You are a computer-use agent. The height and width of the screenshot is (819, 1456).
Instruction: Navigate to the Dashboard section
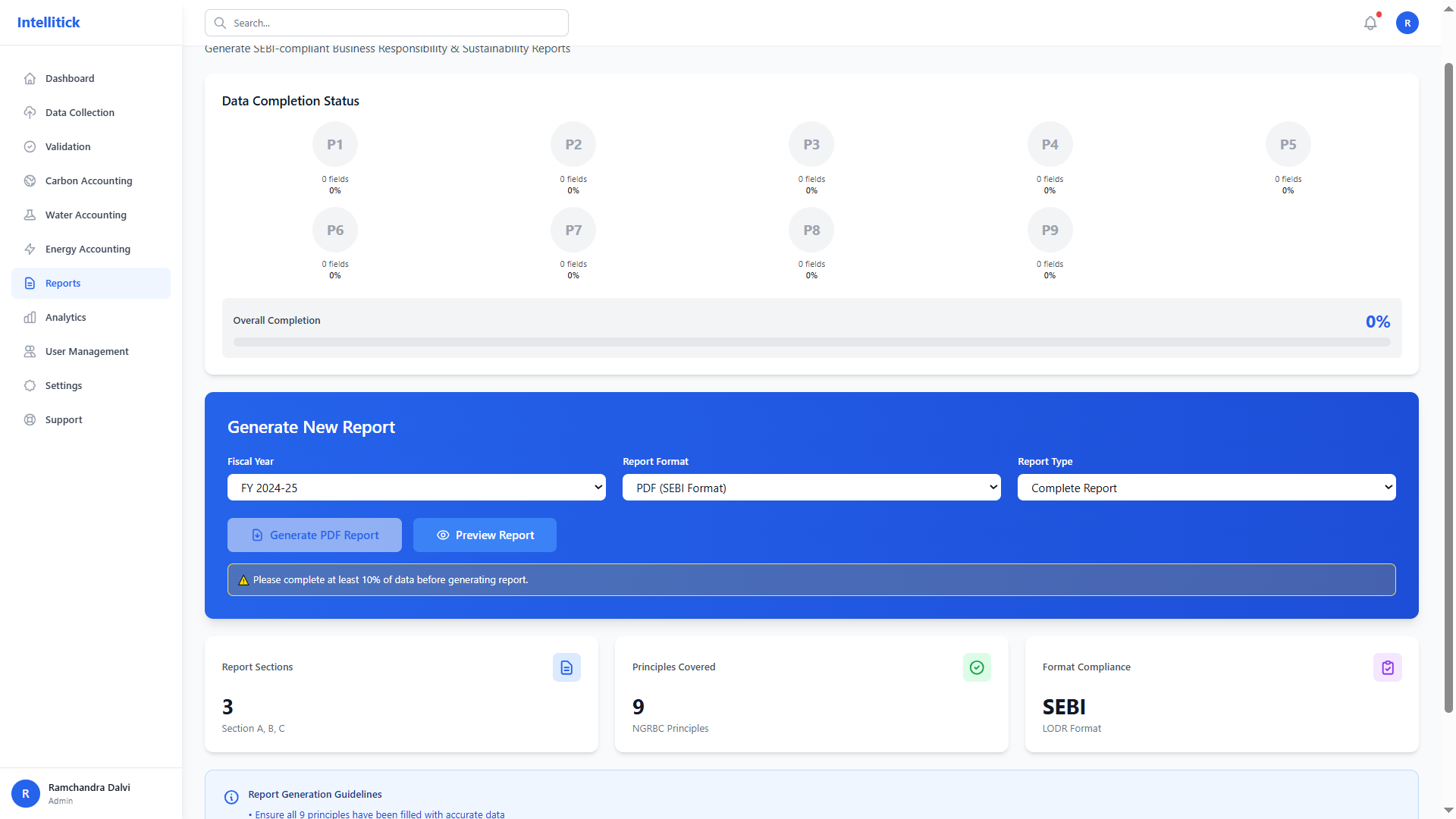click(x=30, y=78)
